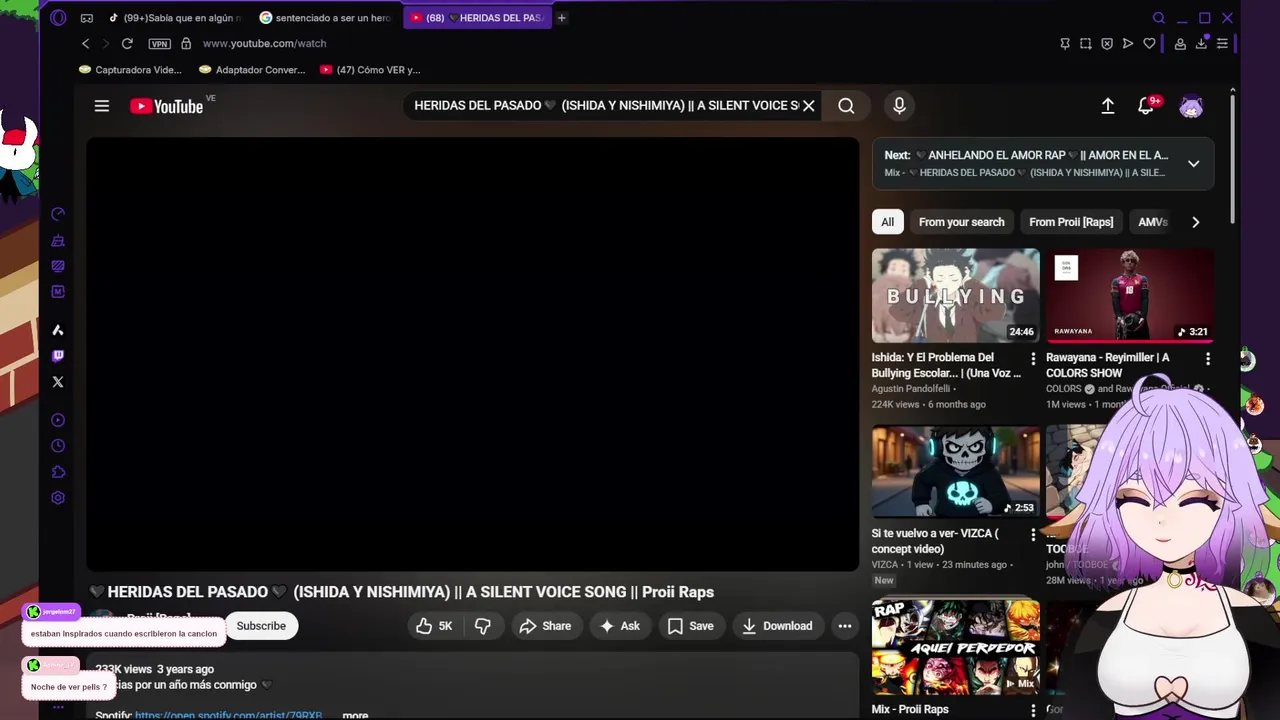Search with voice microphone button
This screenshot has height=720, width=1280.
pyautogui.click(x=899, y=106)
